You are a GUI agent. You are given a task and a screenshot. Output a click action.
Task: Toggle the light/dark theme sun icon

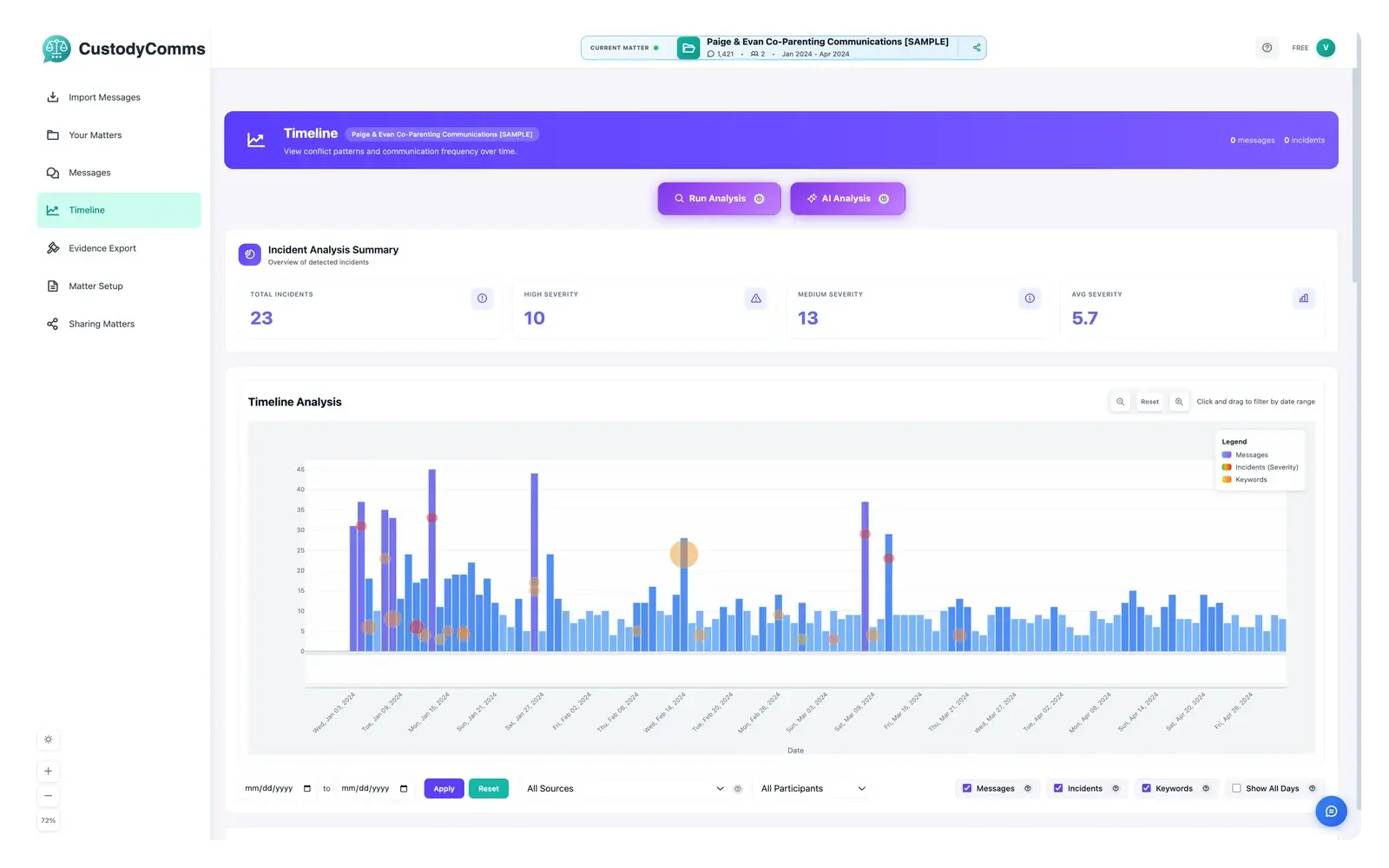tap(49, 740)
